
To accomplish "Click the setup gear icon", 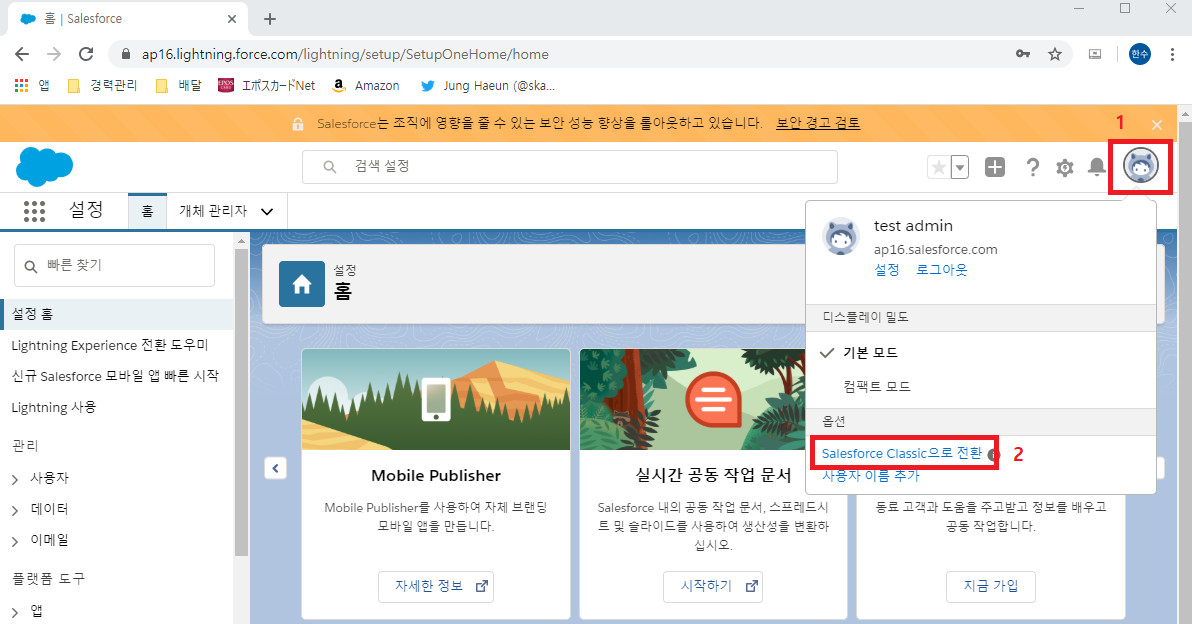I will coord(1064,167).
